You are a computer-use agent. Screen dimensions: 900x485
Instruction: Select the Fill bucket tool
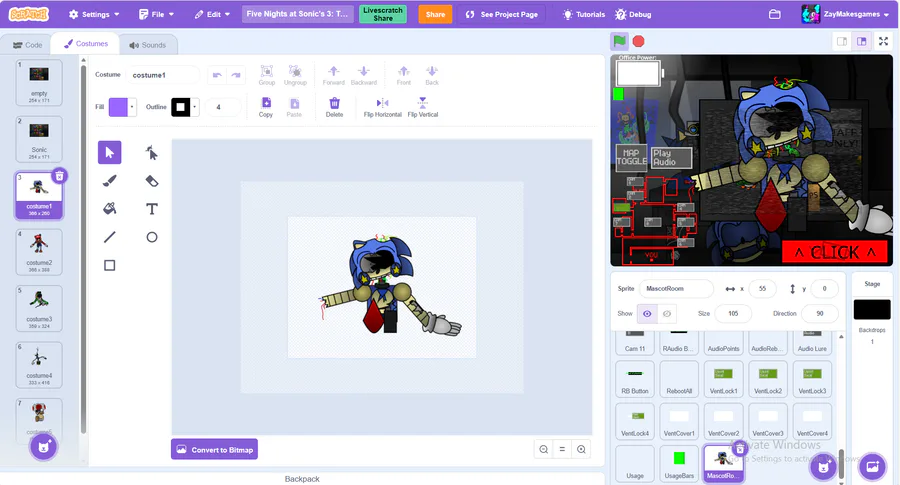(x=110, y=209)
